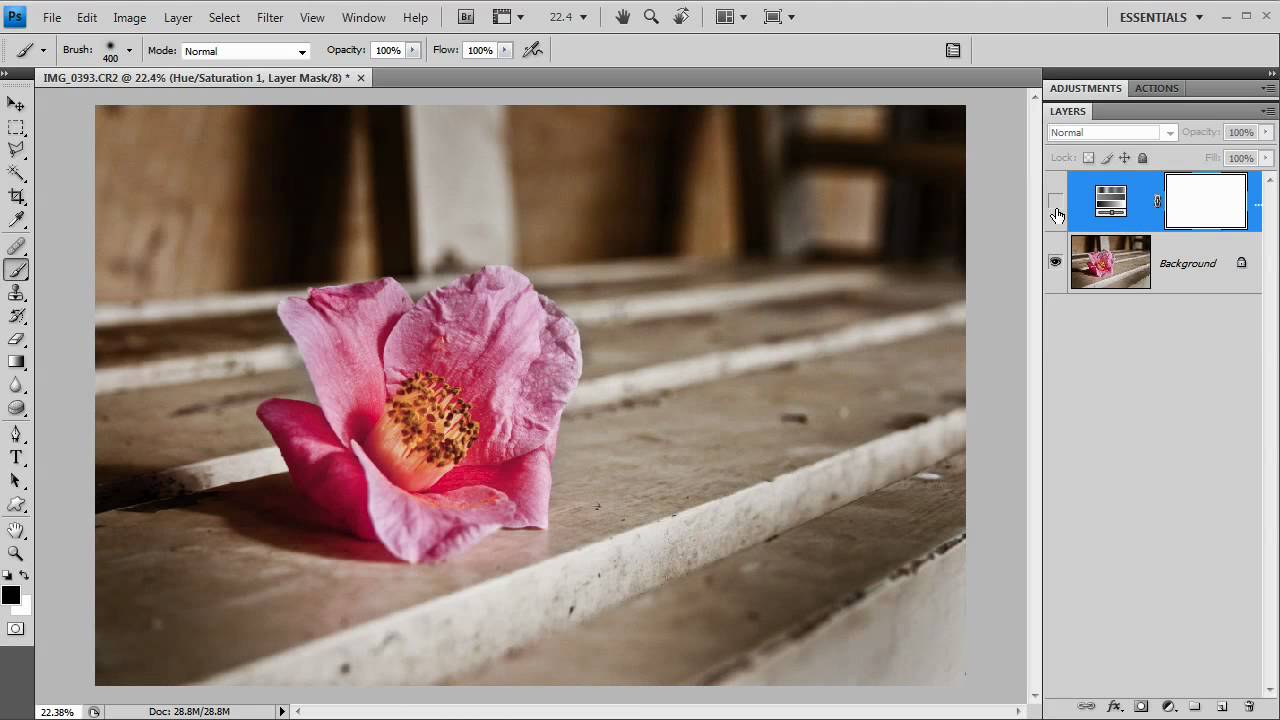Screen dimensions: 1280x720
Task: Open the Filter menu
Action: (x=270, y=17)
